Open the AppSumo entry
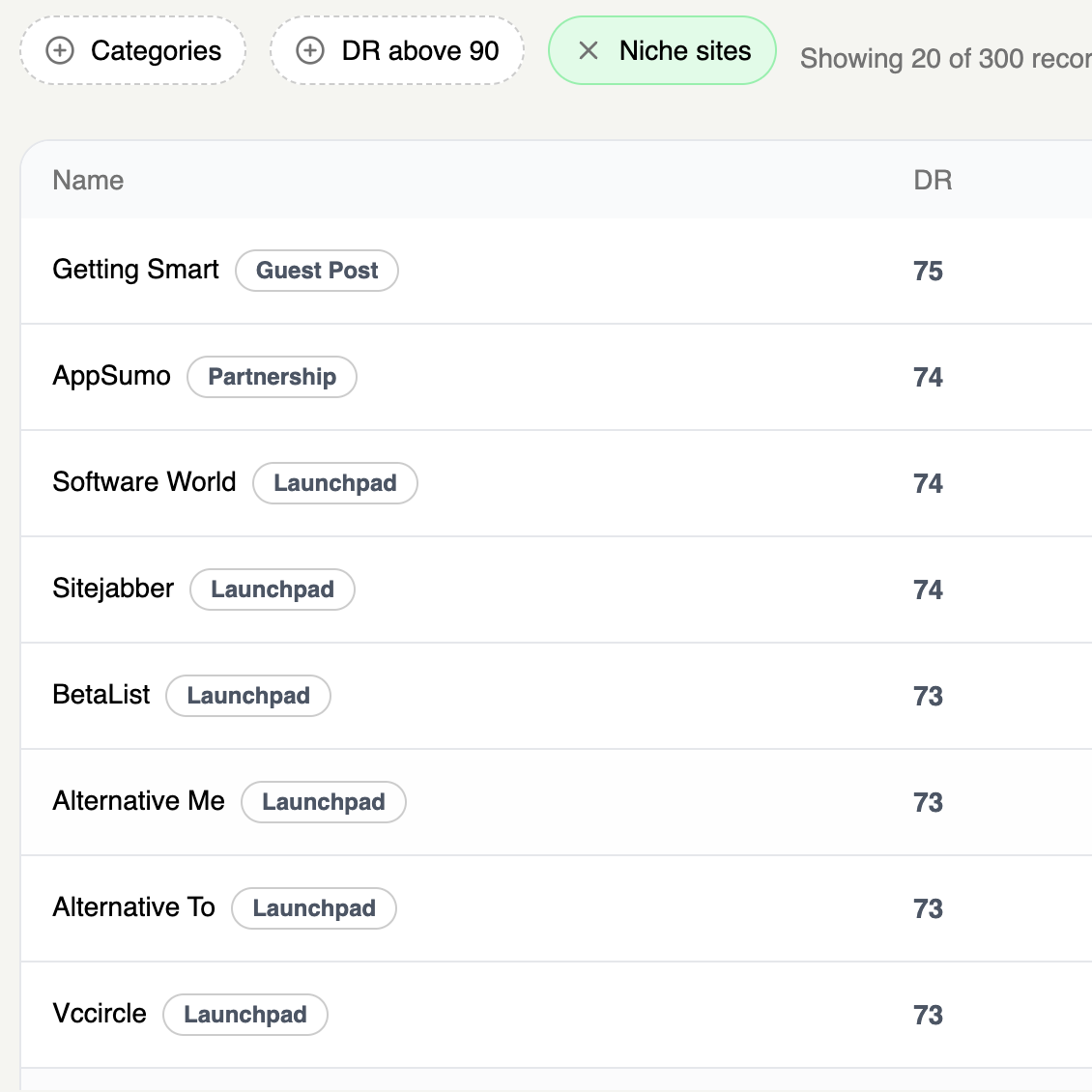The width and height of the screenshot is (1092, 1092). pos(111,376)
